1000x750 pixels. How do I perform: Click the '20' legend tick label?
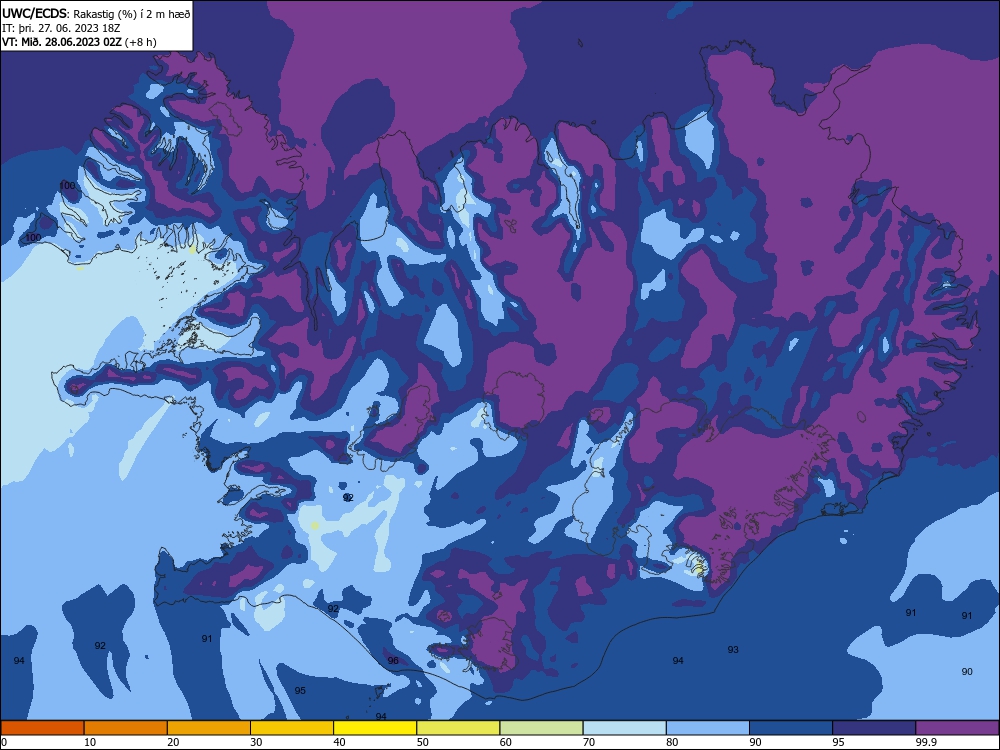[x=173, y=742]
